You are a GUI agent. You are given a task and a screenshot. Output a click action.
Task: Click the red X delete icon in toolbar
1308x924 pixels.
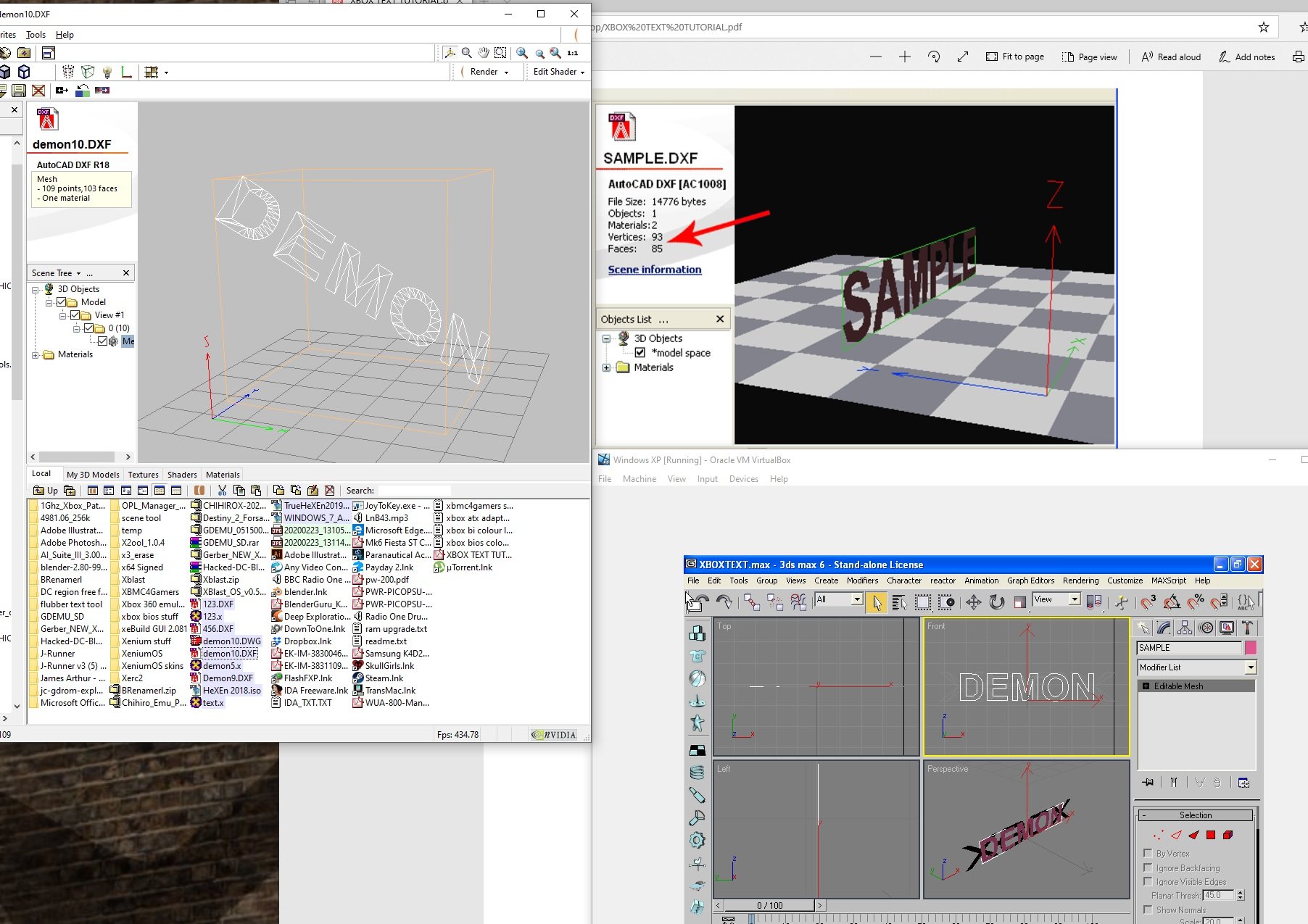tap(38, 91)
